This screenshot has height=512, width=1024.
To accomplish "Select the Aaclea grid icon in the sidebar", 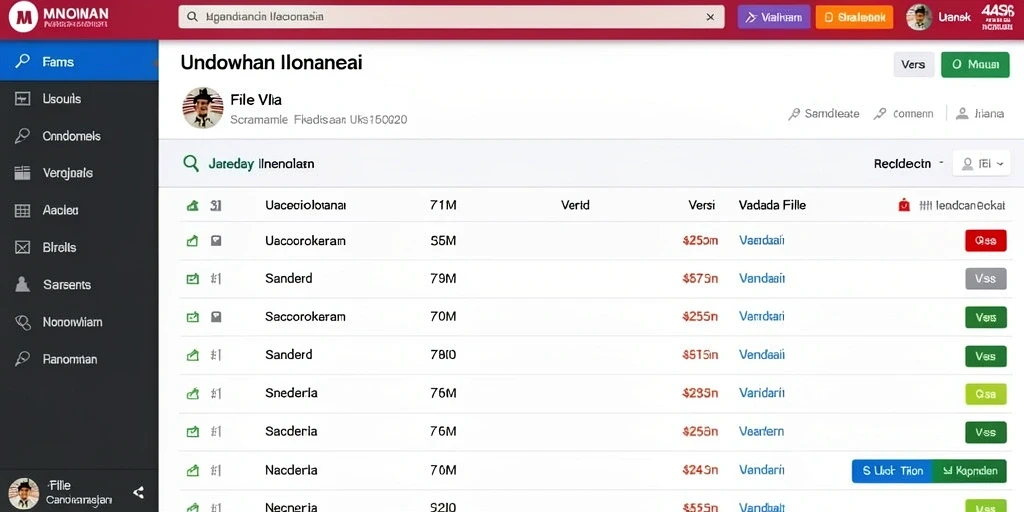I will pos(22,210).
